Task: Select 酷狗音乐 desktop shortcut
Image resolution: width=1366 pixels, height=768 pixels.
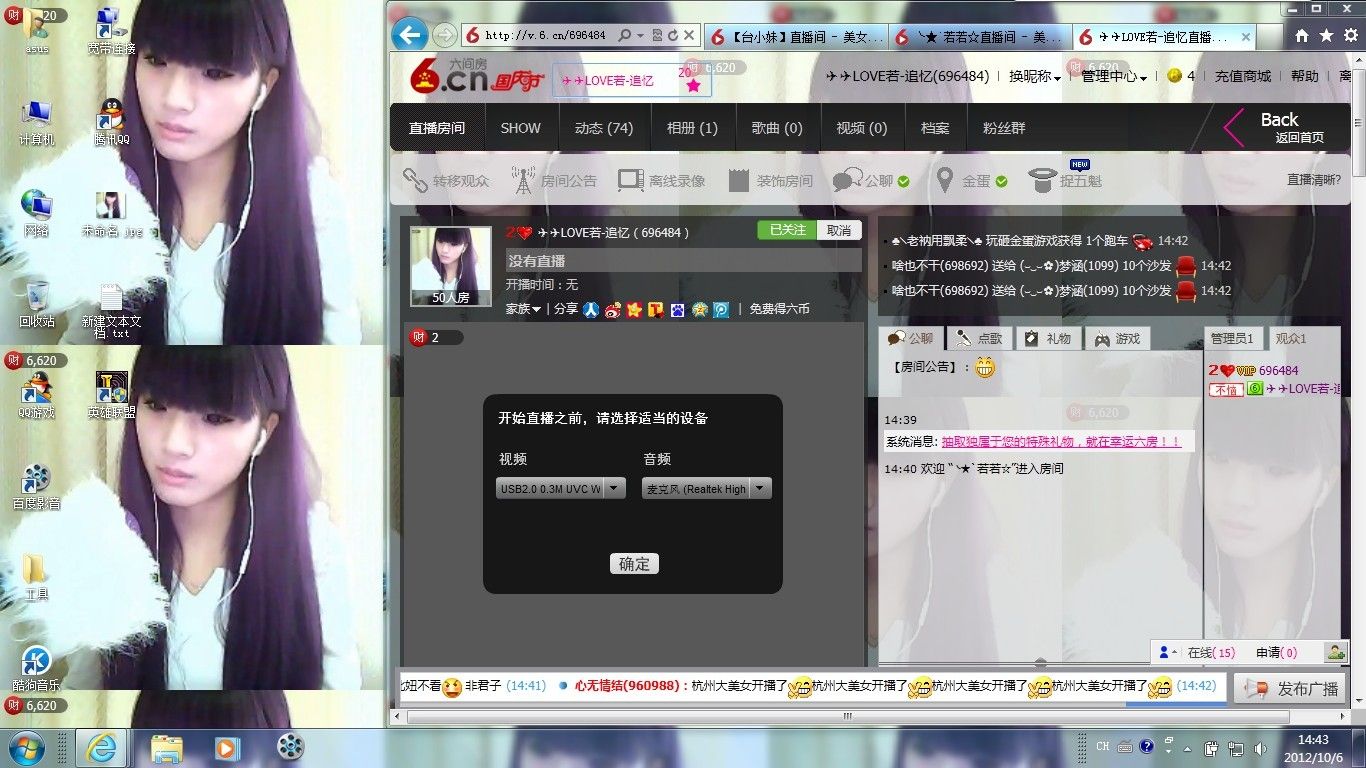Action: (37, 668)
